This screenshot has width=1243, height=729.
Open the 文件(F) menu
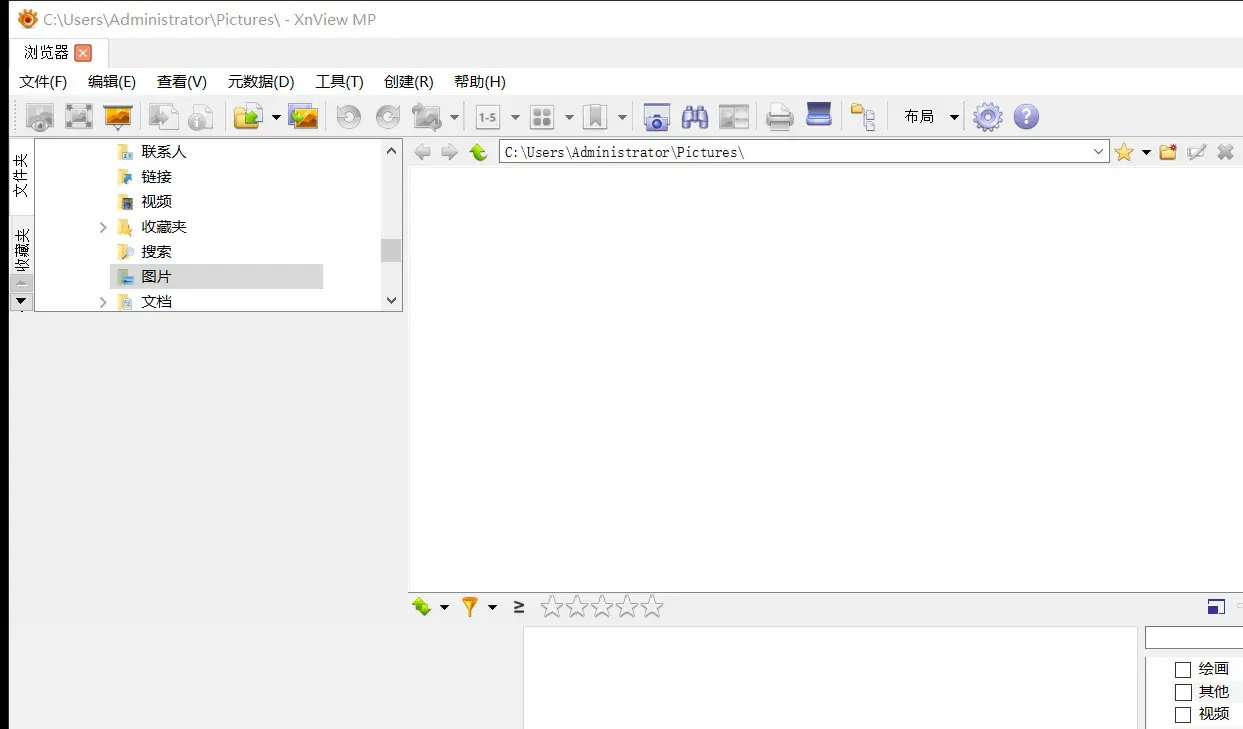click(x=43, y=82)
